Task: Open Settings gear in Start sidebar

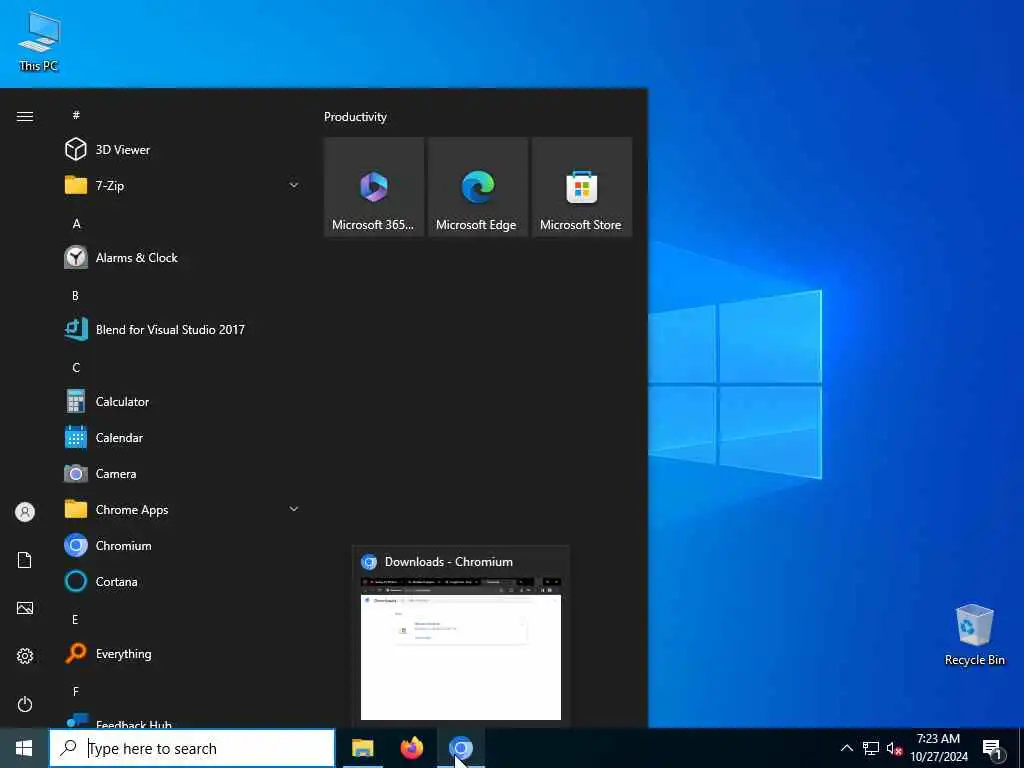Action: (25, 656)
